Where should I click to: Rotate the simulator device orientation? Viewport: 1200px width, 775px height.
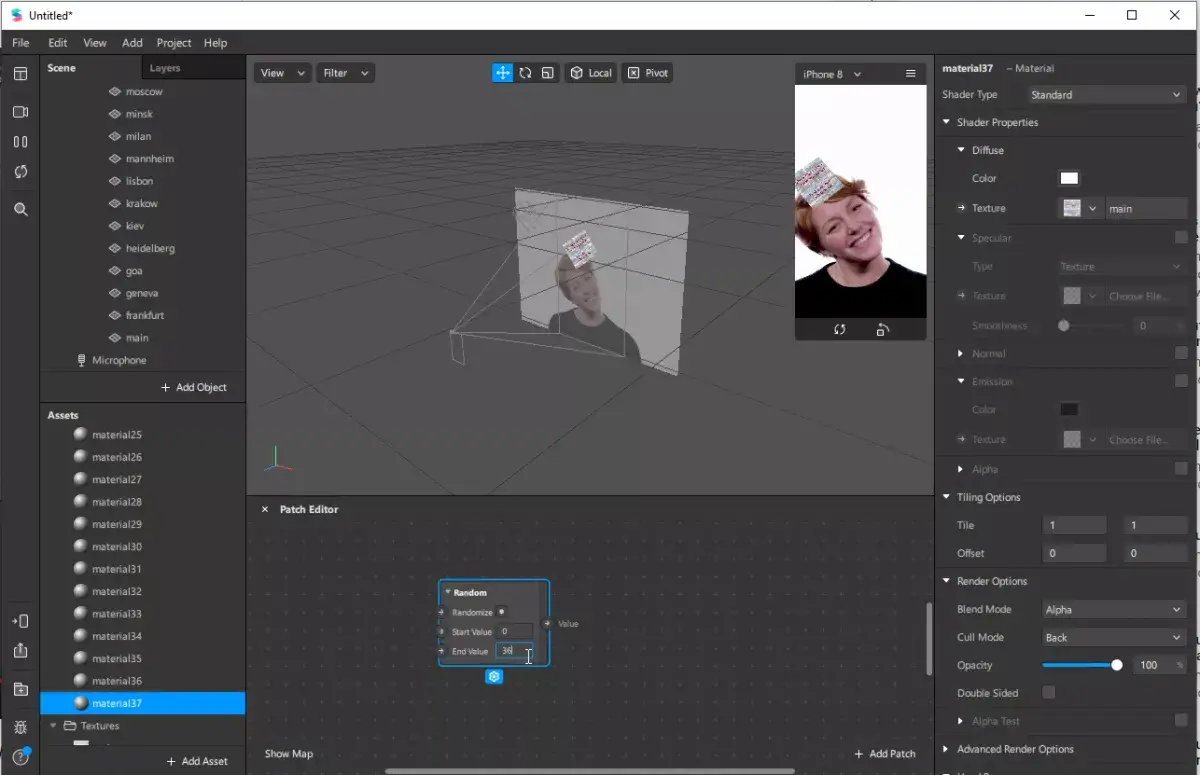pos(881,329)
